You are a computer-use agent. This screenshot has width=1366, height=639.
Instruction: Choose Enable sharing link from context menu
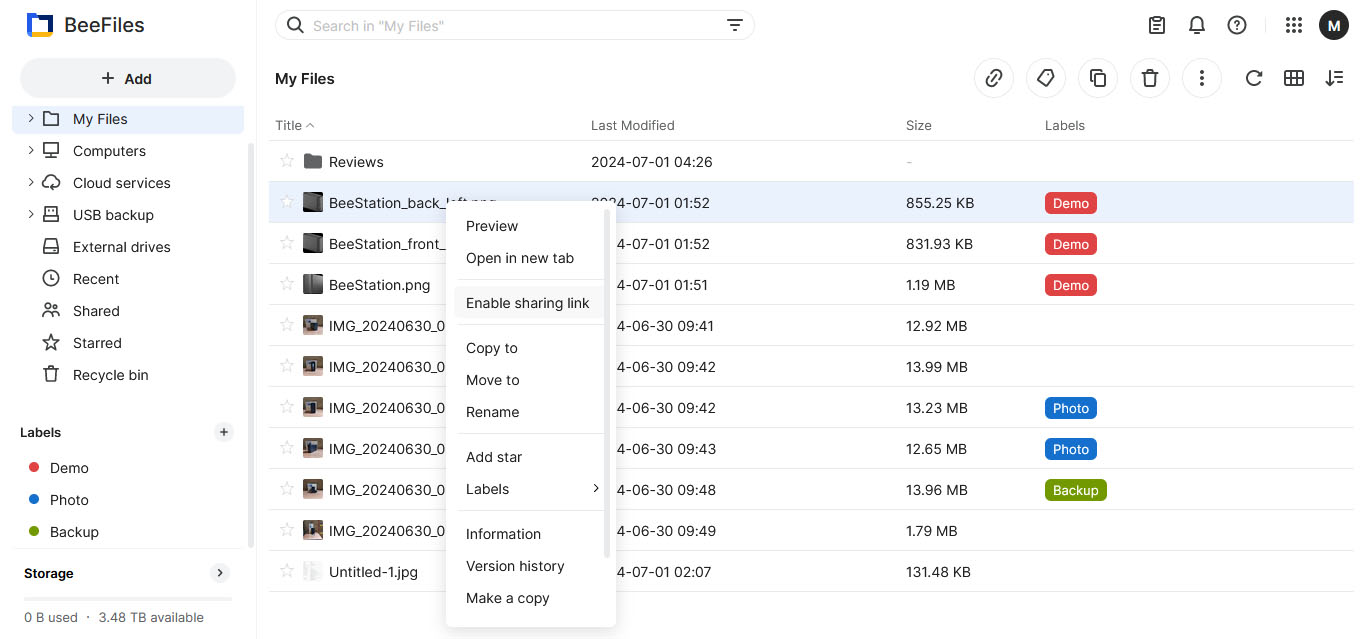(528, 303)
